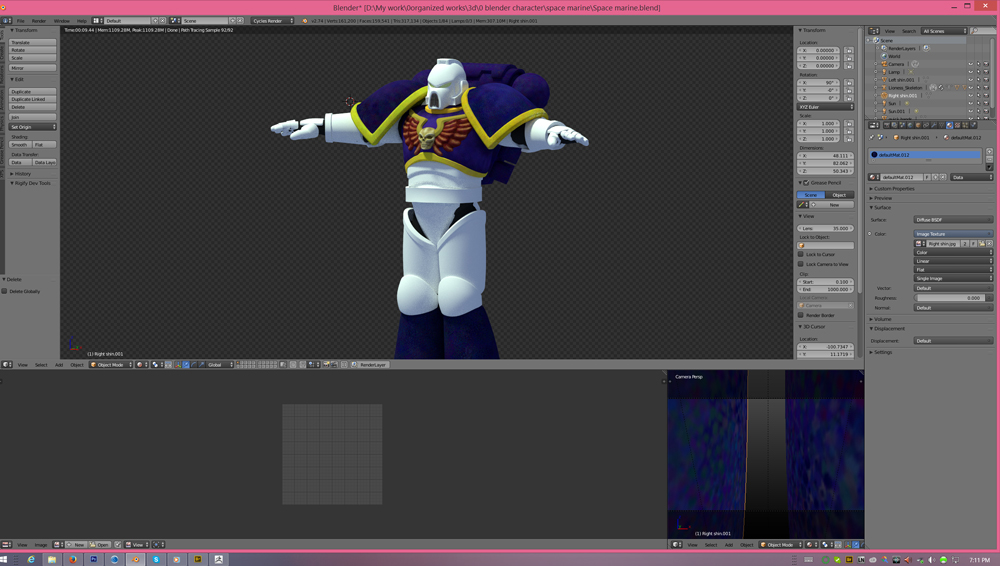Click the Mirror button
The height and width of the screenshot is (566, 1000).
click(x=33, y=68)
